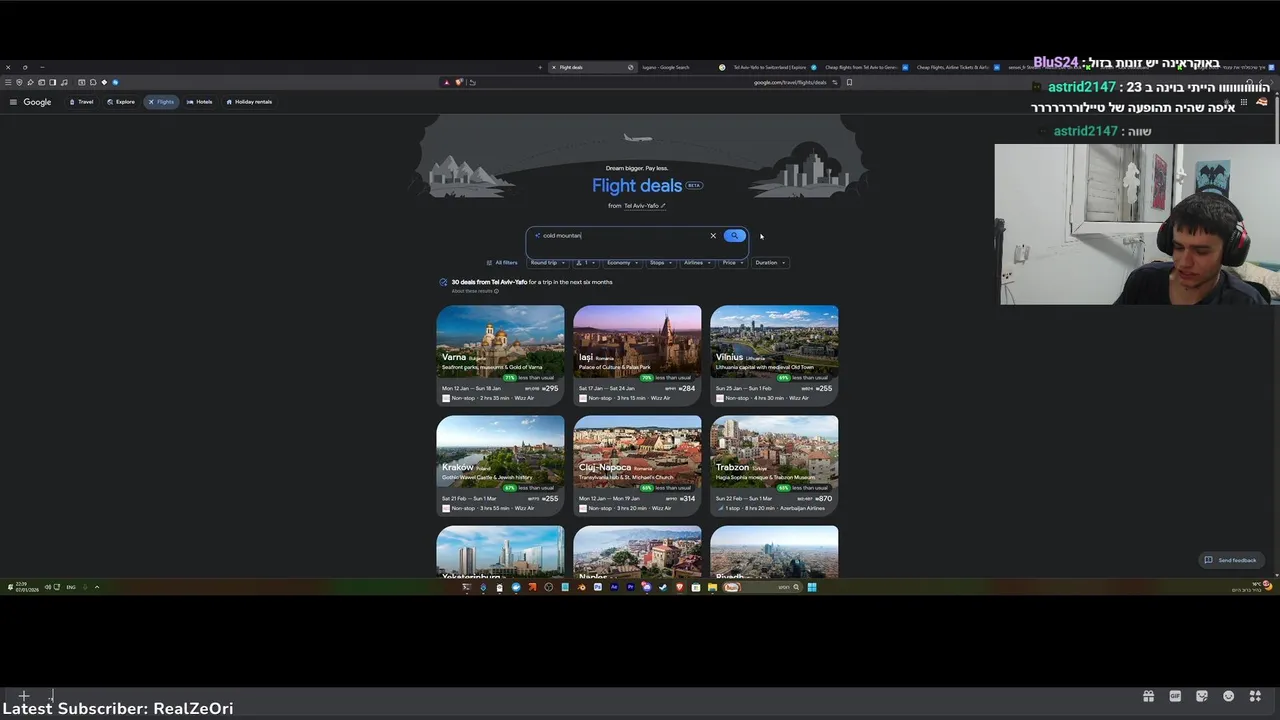Open the Vilnius flight deal card
Screen dimensions: 1280x720
[x=774, y=355]
